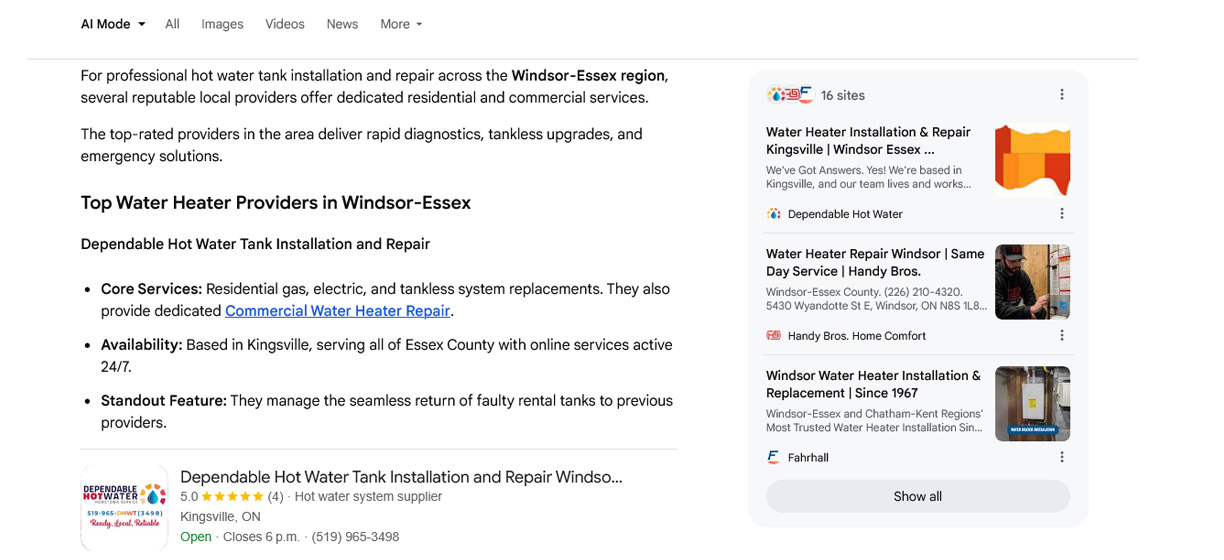The image size is (1224, 560).
Task: Open the Dependable Hot Water business listing title
Action: coord(401,477)
